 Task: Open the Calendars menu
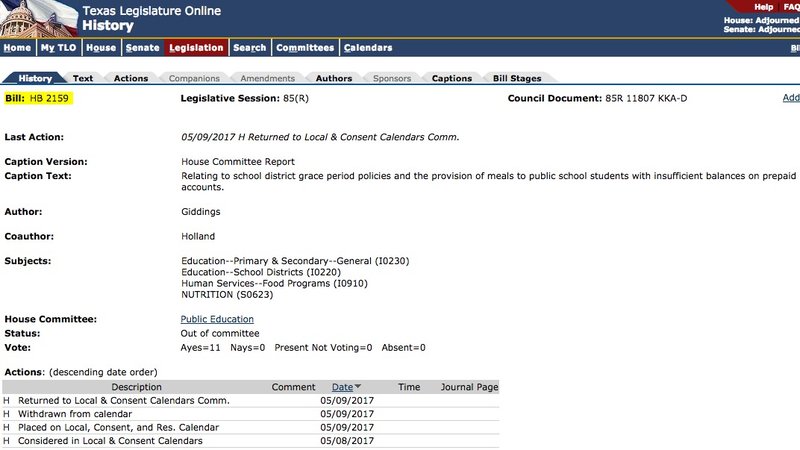pyautogui.click(x=367, y=48)
